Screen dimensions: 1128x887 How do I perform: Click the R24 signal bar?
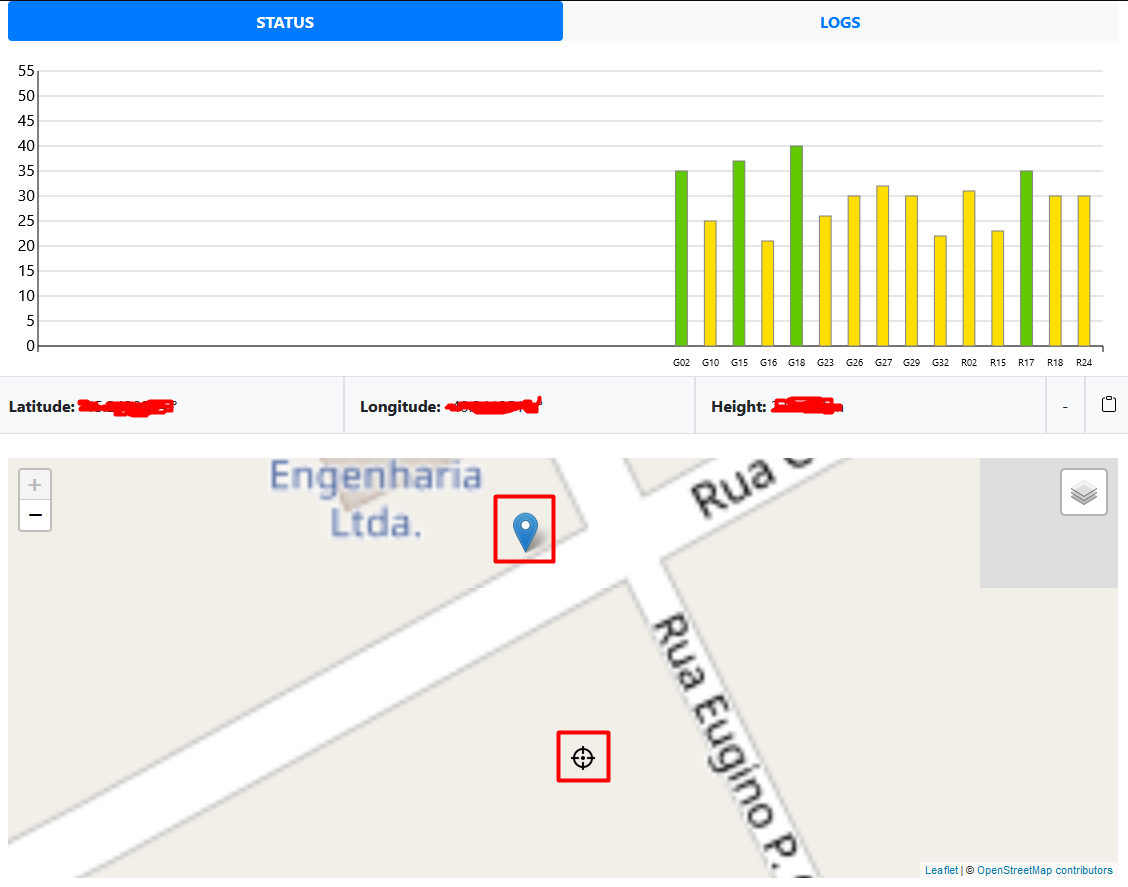pyautogui.click(x=1084, y=271)
